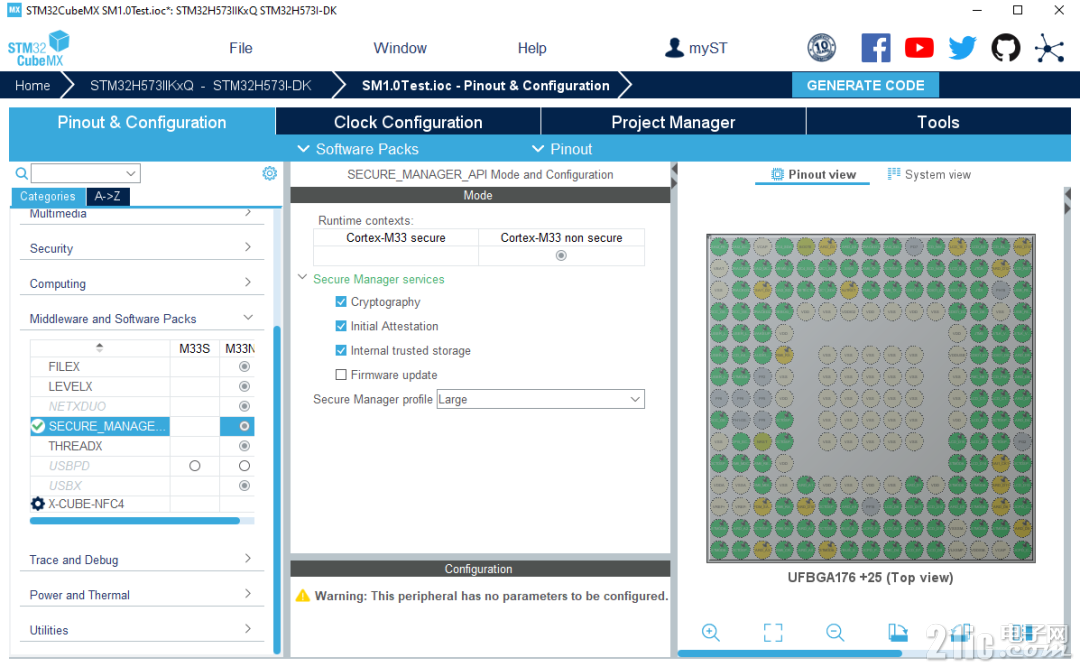Viewport: 1080px width, 667px height.
Task: Open the Secure Manager profile dropdown
Action: (541, 399)
